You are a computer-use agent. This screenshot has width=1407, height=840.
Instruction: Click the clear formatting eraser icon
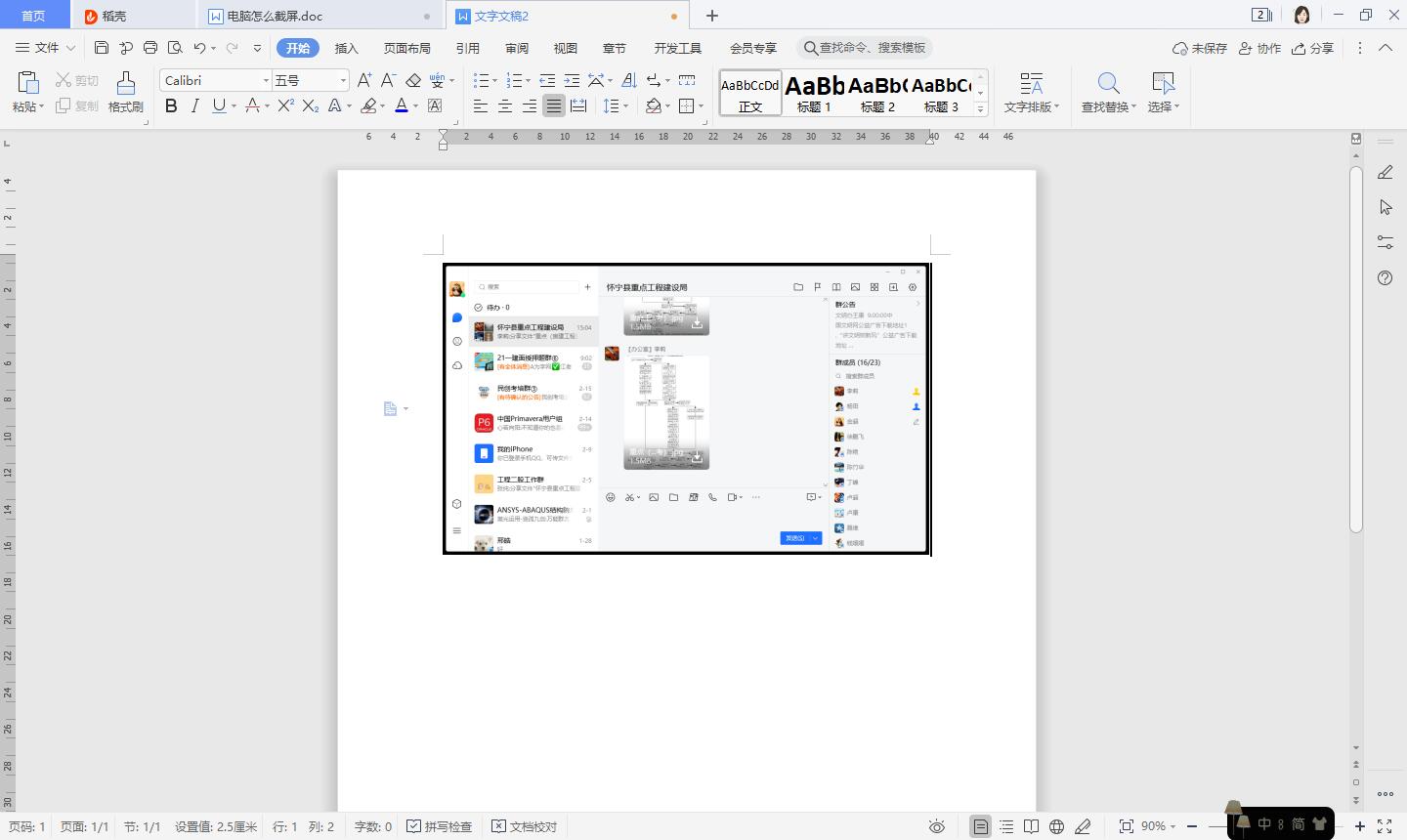click(413, 80)
